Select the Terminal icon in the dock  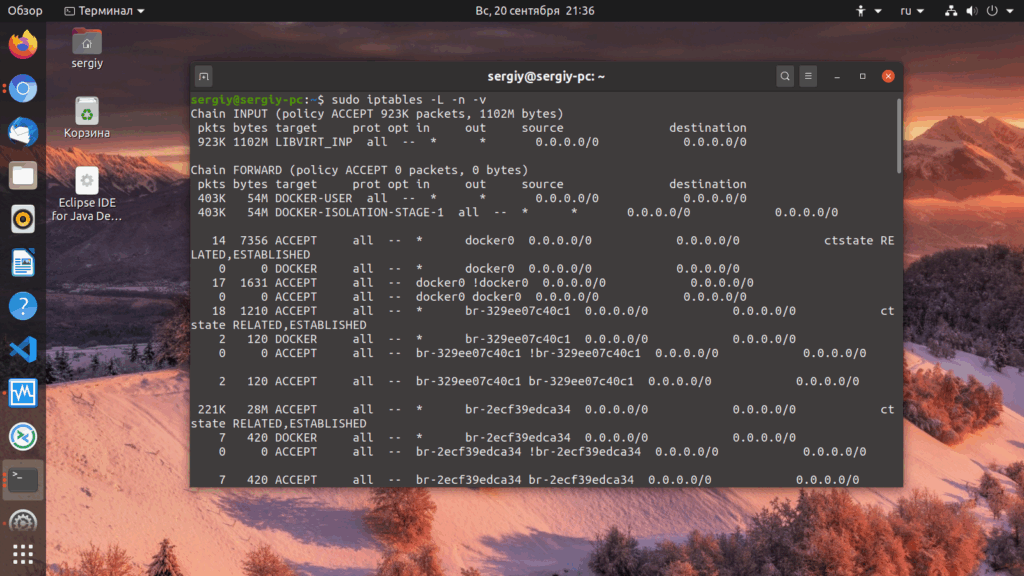23,479
